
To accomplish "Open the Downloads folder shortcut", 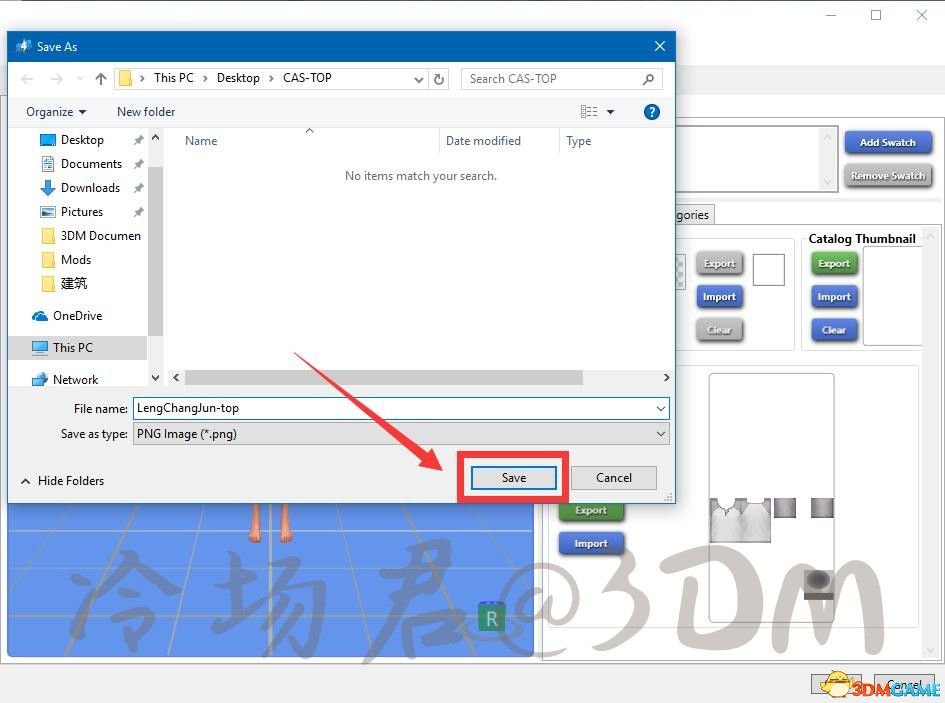I will (x=90, y=188).
